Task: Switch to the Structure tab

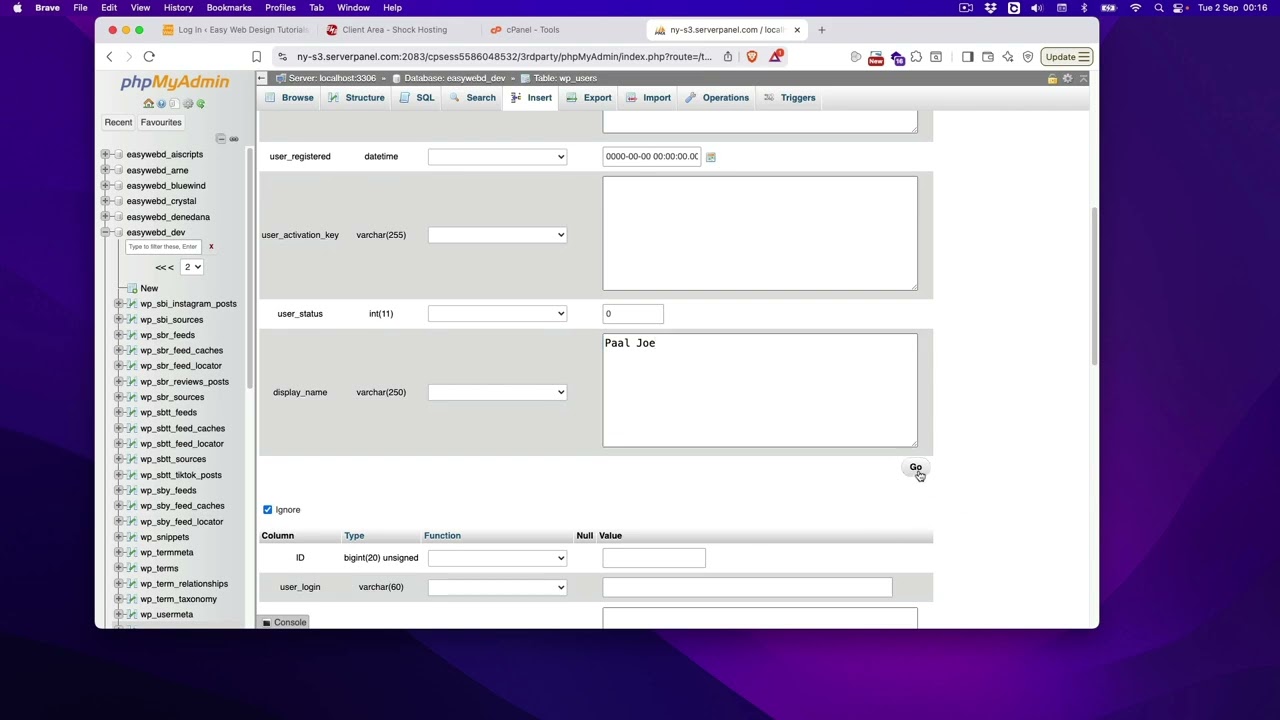Action: point(356,98)
